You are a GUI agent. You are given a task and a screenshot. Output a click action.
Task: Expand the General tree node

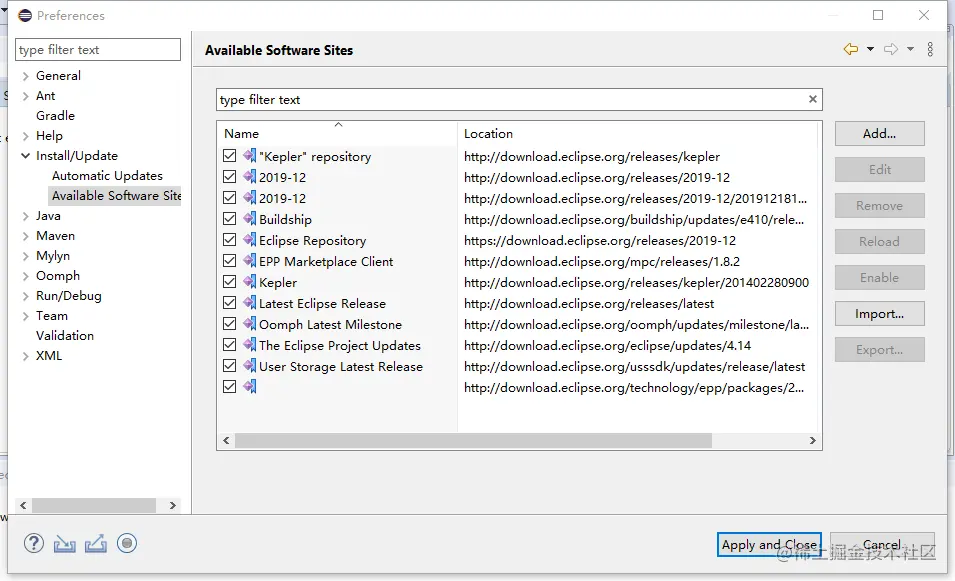tap(26, 76)
